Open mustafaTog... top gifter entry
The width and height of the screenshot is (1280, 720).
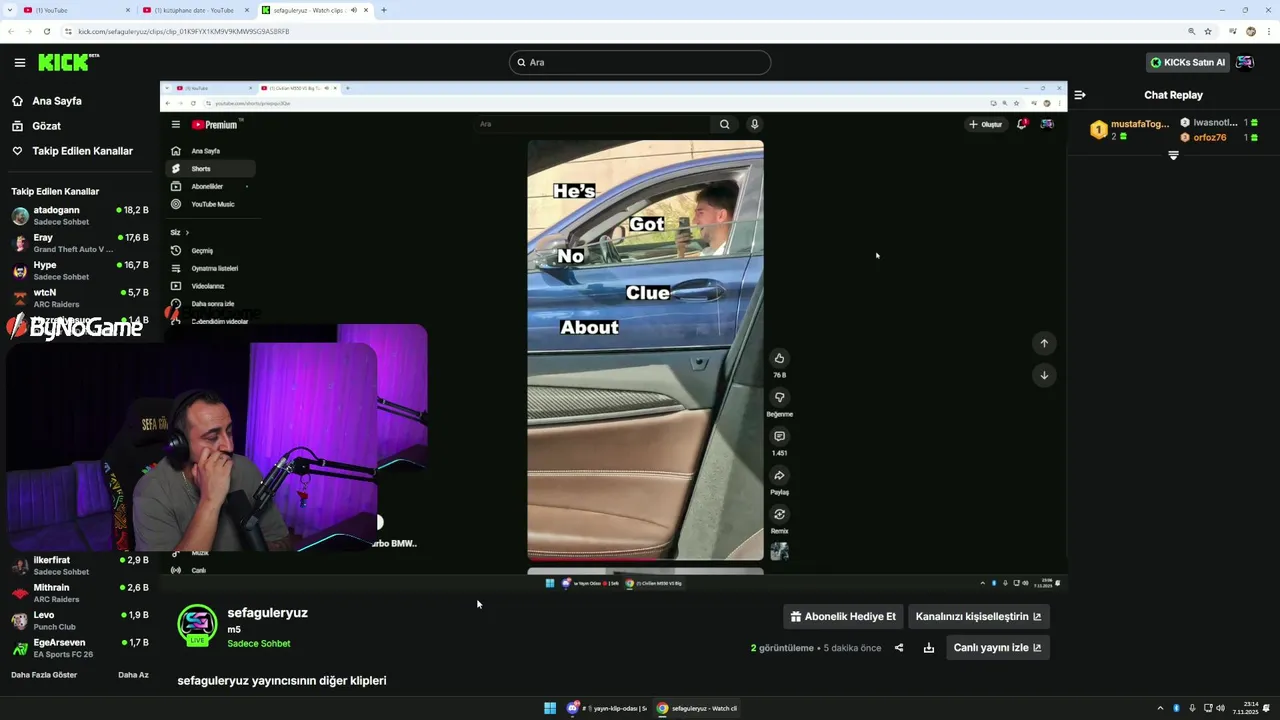tap(1129, 130)
